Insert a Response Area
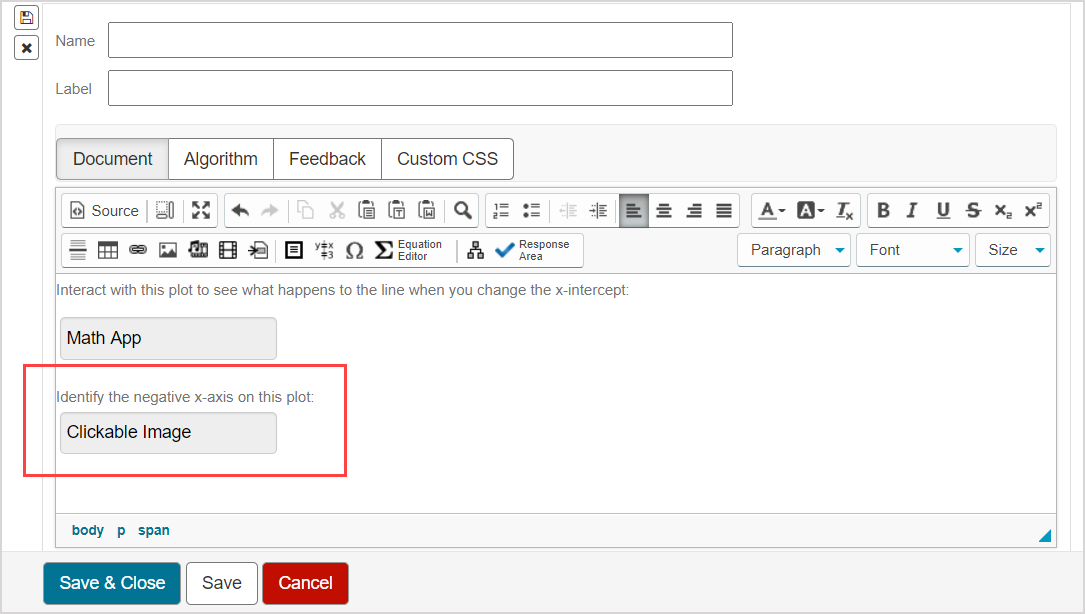1085x614 pixels. [x=532, y=250]
